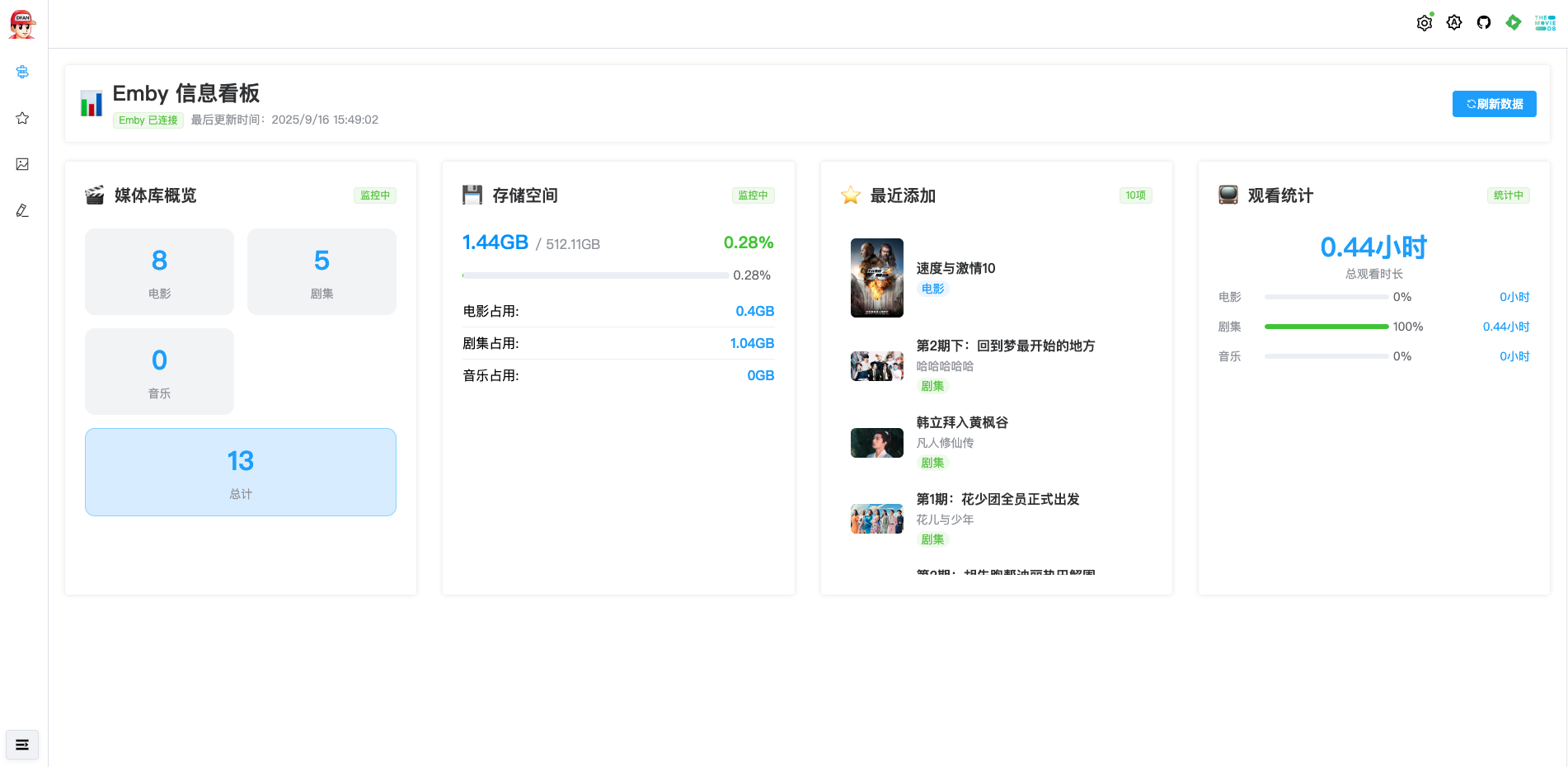Open the green Emby logo icon
The width and height of the screenshot is (1568, 767).
1514,22
